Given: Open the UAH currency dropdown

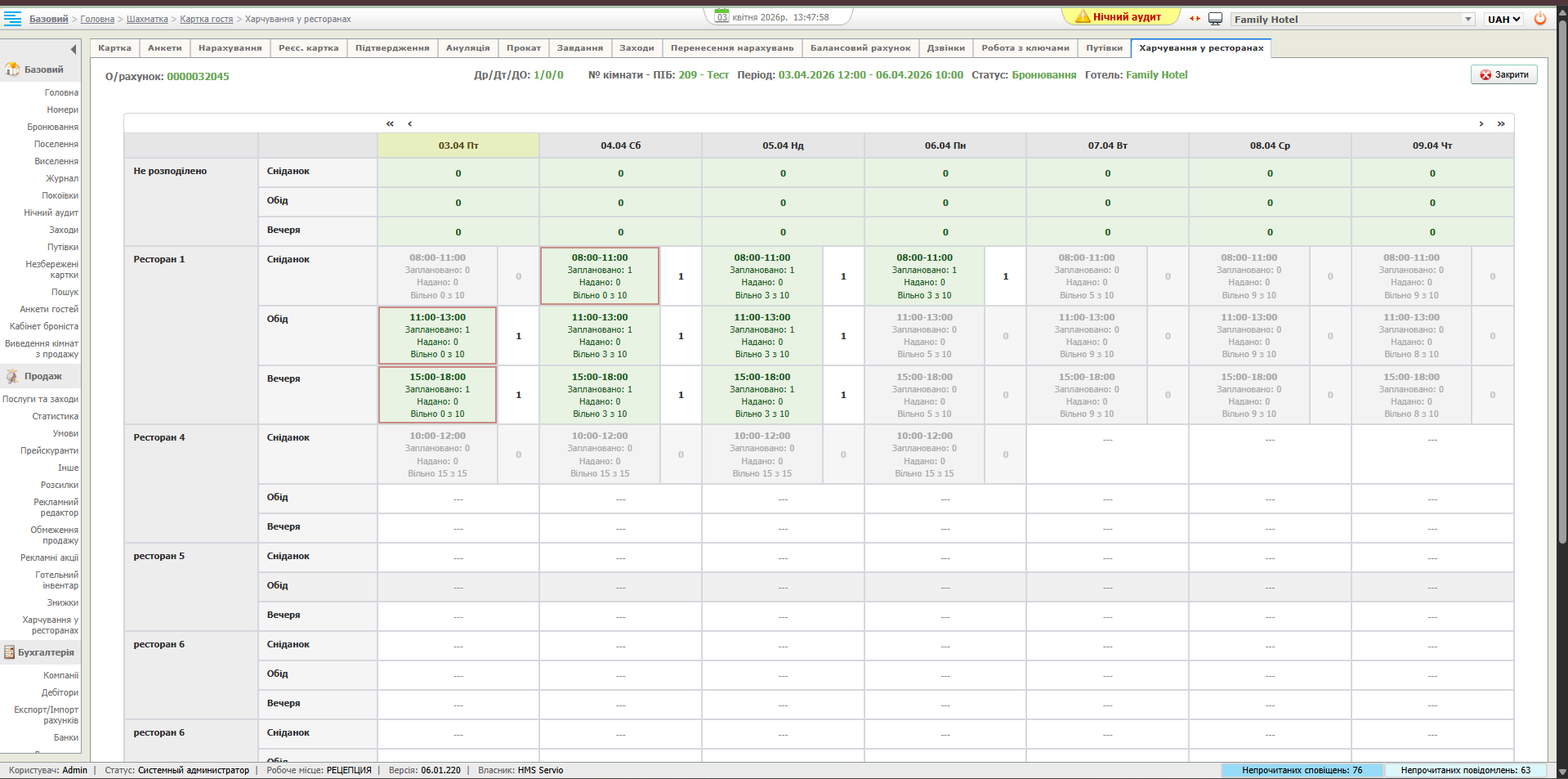Looking at the screenshot, I should (1503, 19).
